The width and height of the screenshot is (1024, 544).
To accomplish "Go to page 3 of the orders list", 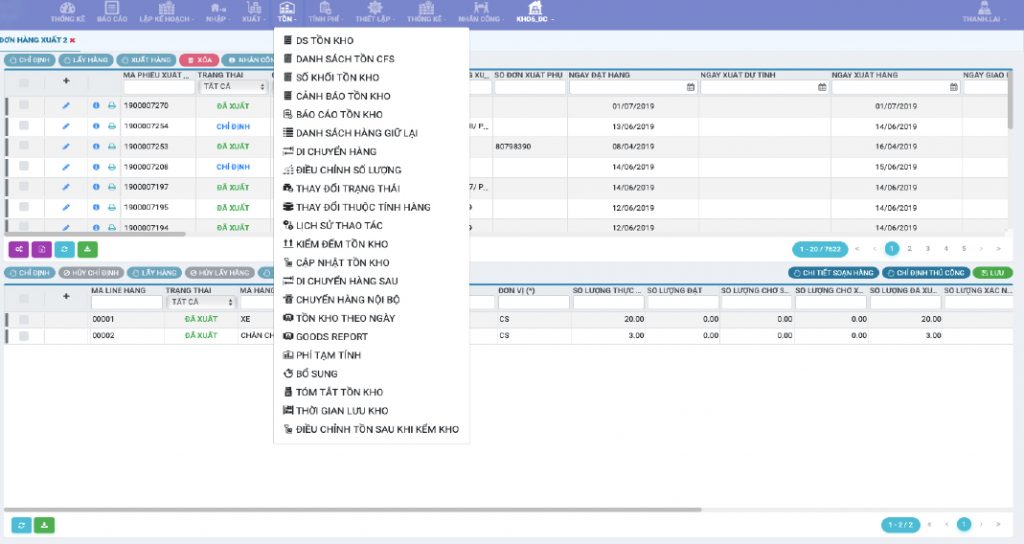I will 927,248.
